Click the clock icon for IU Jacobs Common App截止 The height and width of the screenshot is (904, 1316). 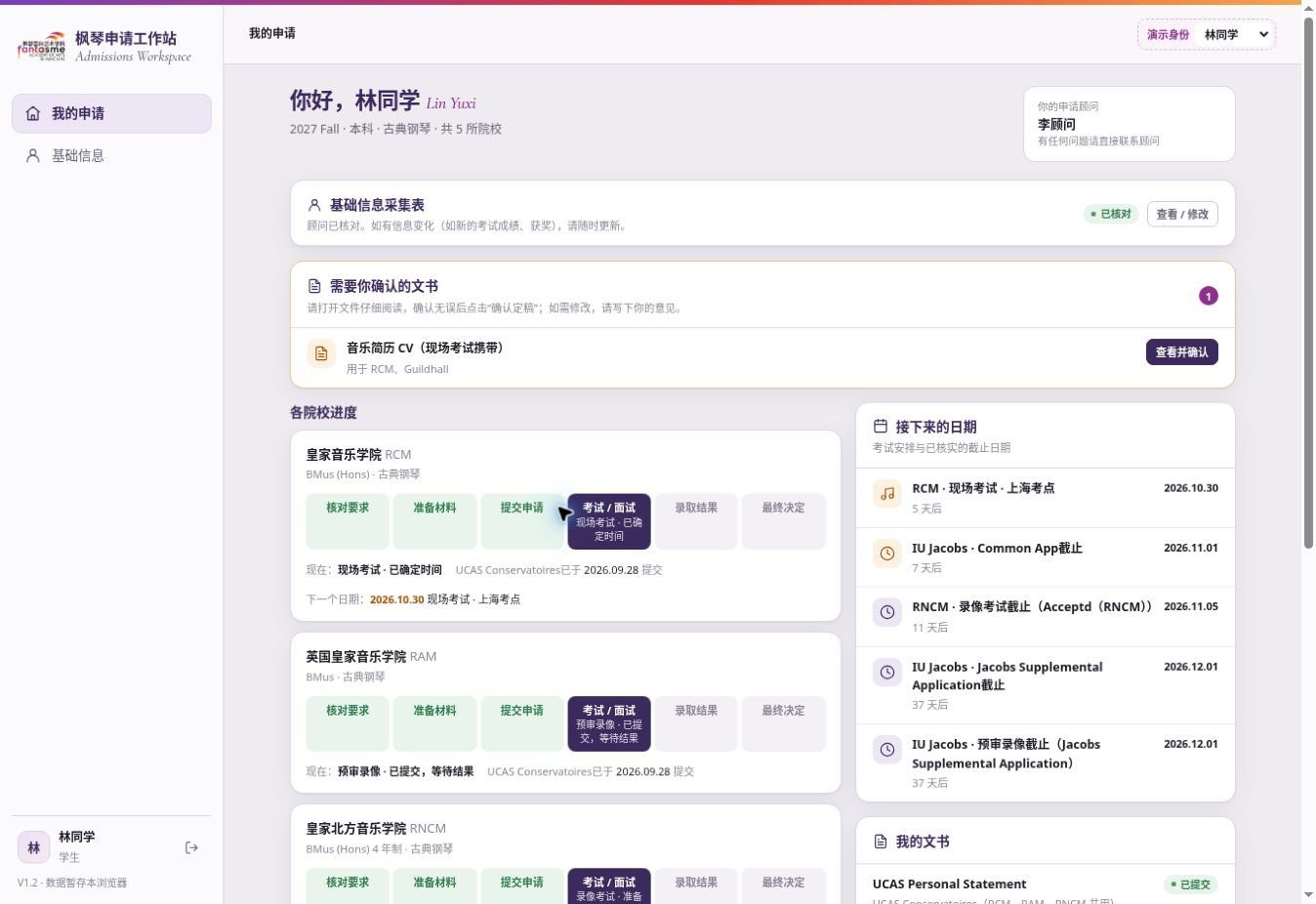coord(887,554)
